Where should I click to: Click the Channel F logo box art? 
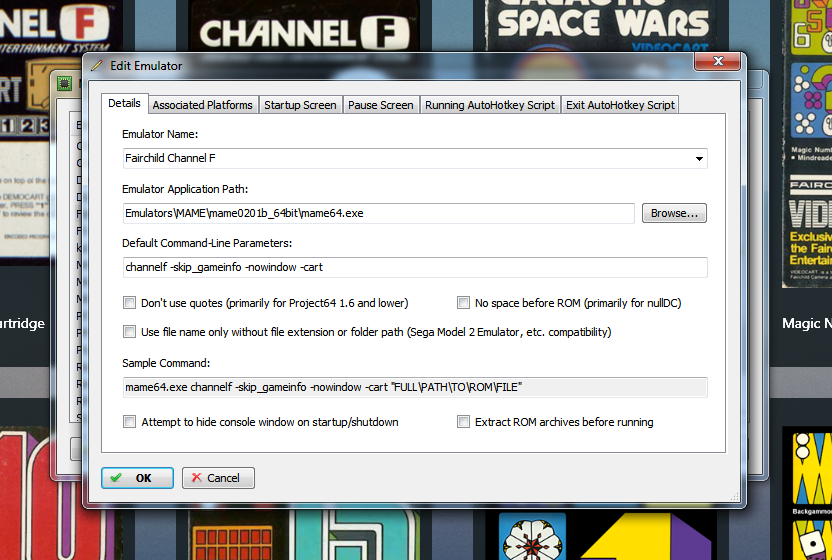(x=305, y=26)
